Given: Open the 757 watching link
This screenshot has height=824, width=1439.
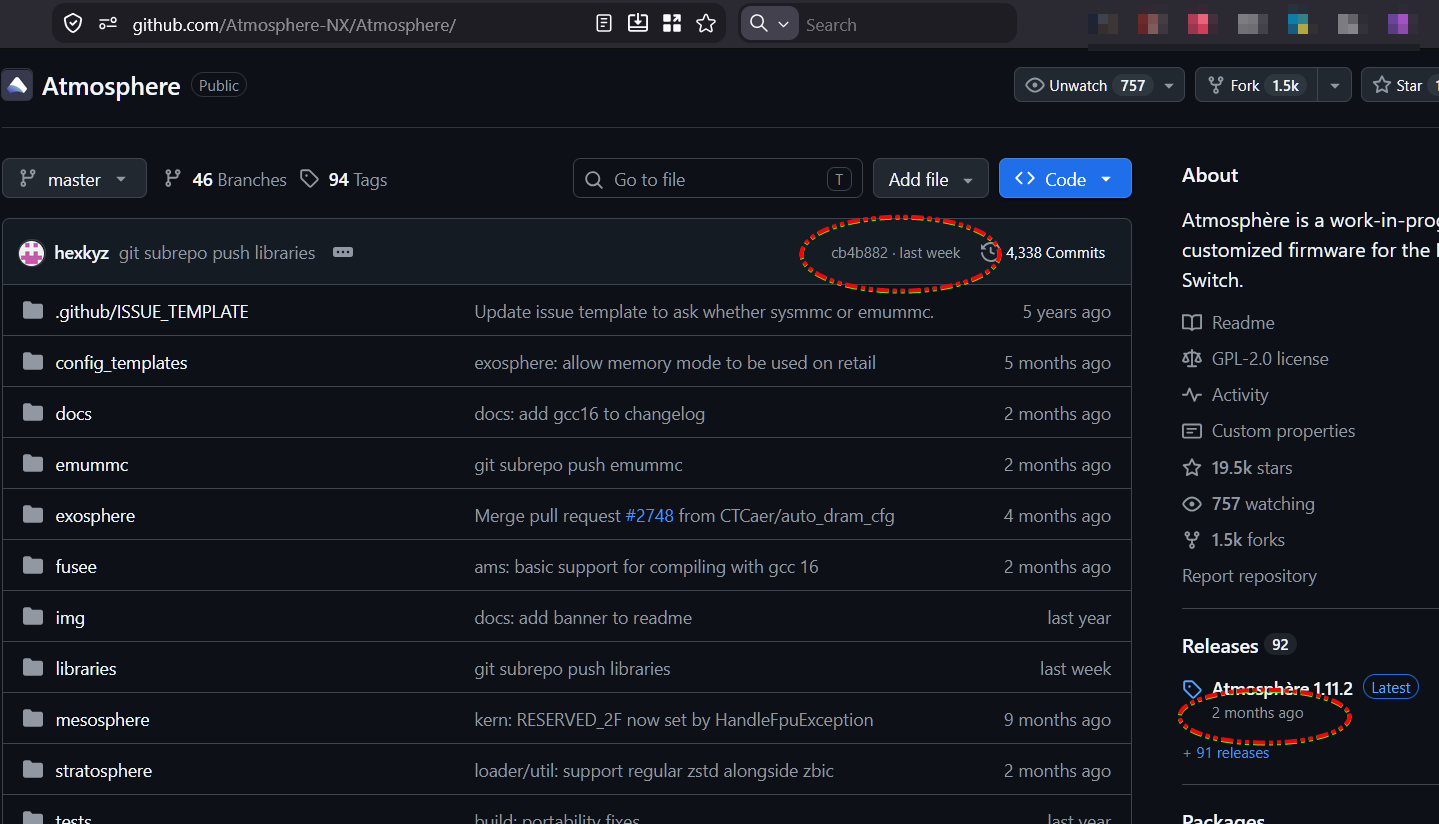Looking at the screenshot, I should click(x=1263, y=504).
